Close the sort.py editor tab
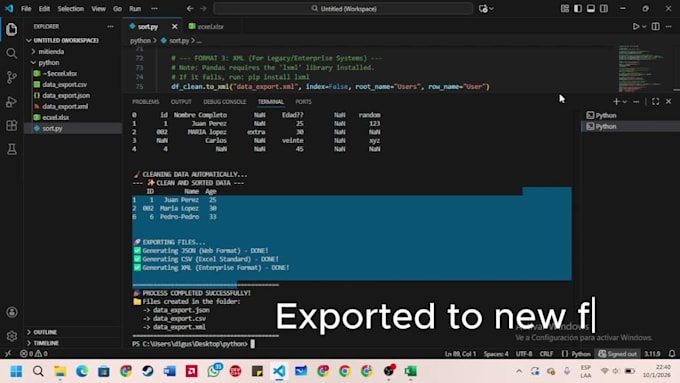The image size is (680, 383). (x=174, y=26)
